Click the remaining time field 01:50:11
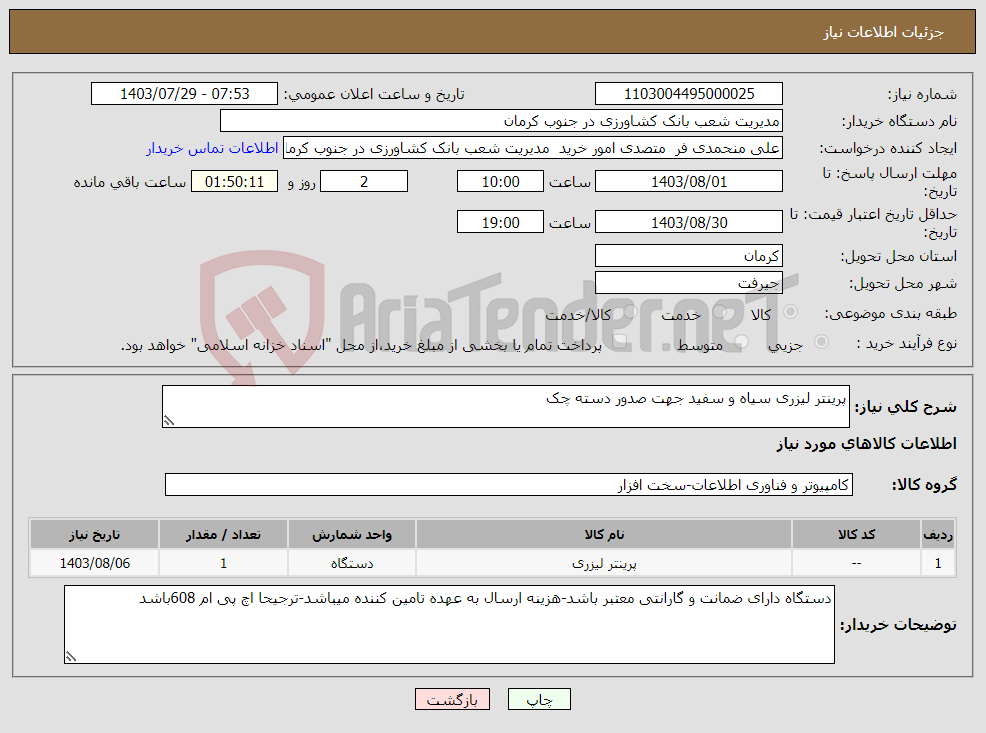This screenshot has height=733, width=986. 234,182
